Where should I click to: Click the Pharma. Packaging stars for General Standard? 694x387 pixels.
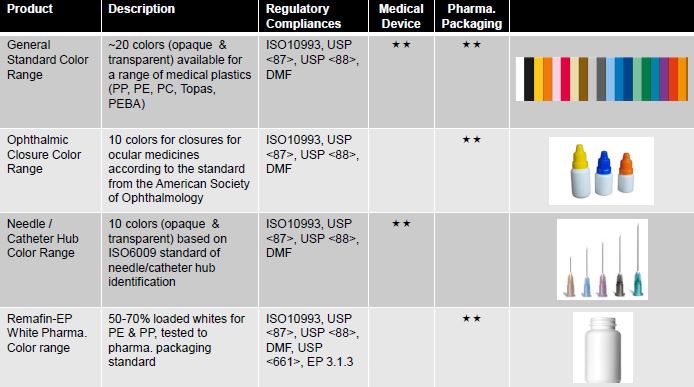pyautogui.click(x=471, y=45)
